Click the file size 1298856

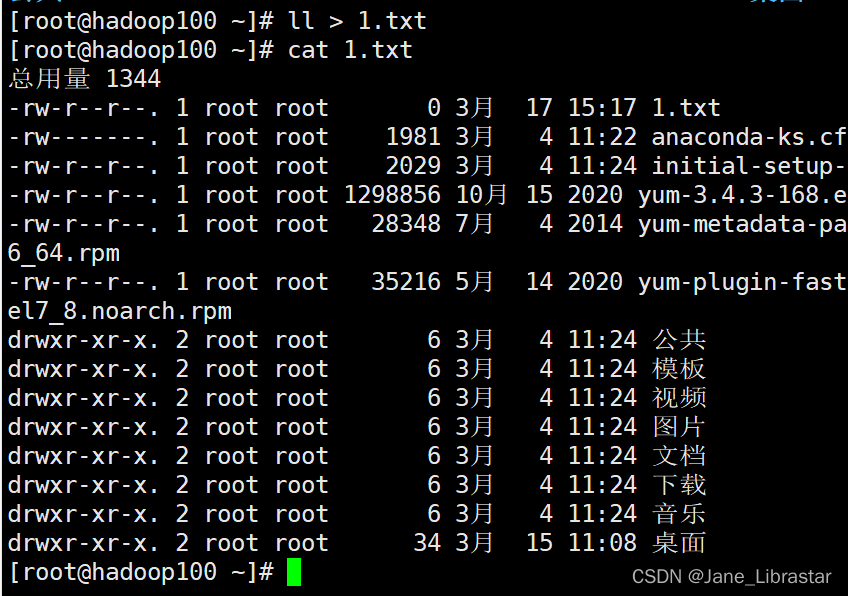[393, 195]
